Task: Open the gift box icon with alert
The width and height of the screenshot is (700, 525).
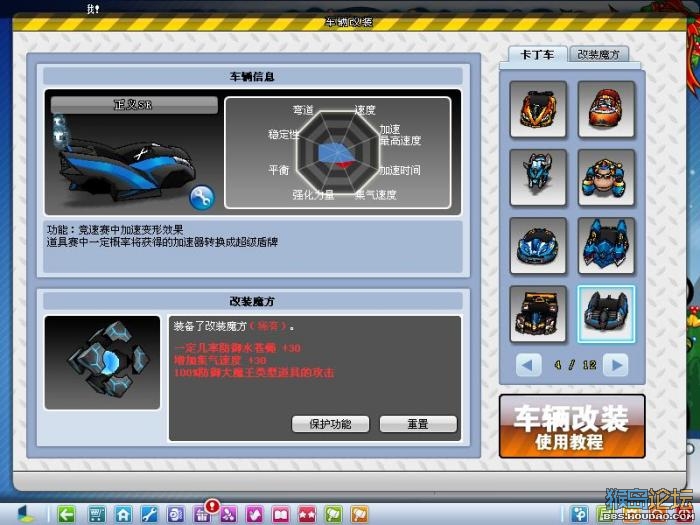Action: (x=202, y=514)
